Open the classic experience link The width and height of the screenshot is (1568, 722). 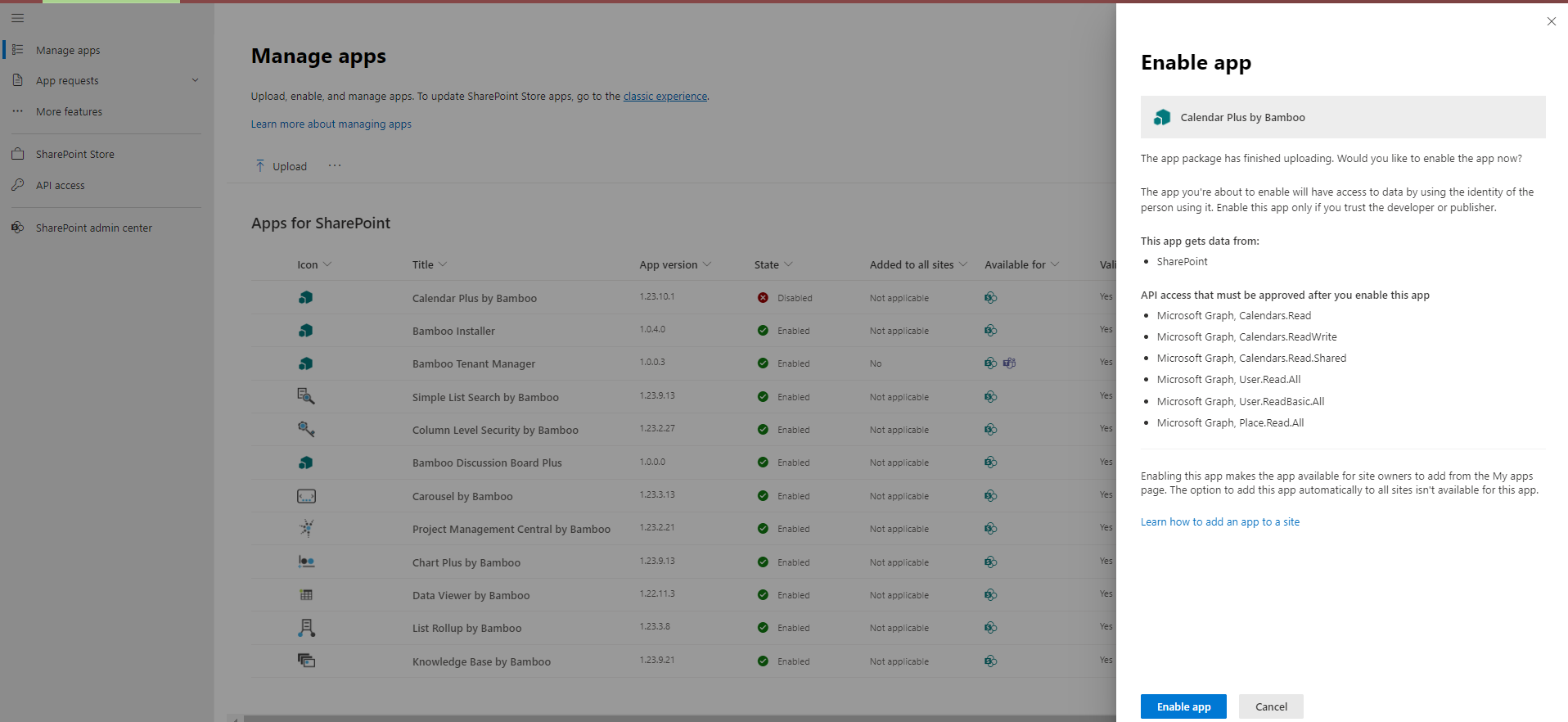coord(665,96)
